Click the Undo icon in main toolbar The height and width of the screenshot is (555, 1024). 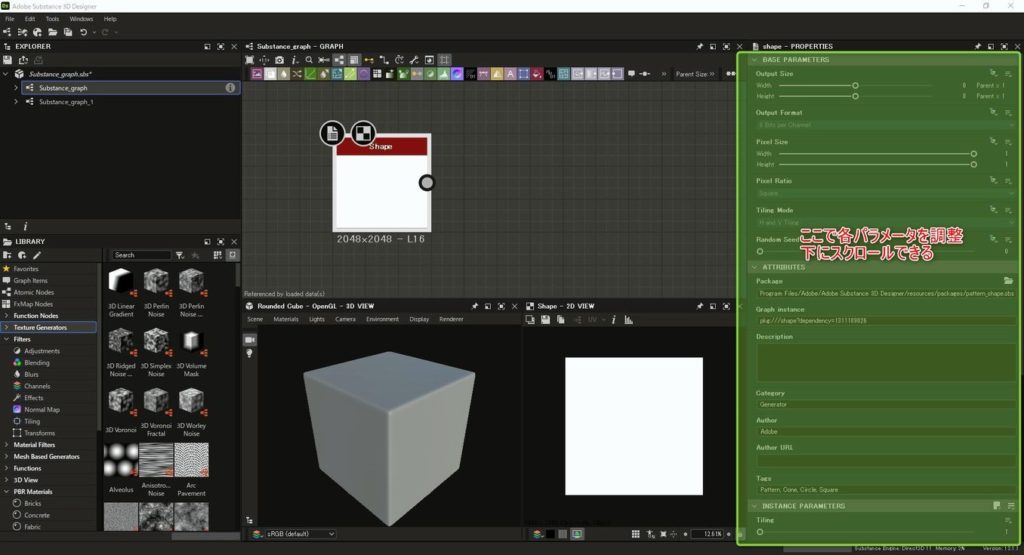coord(84,32)
